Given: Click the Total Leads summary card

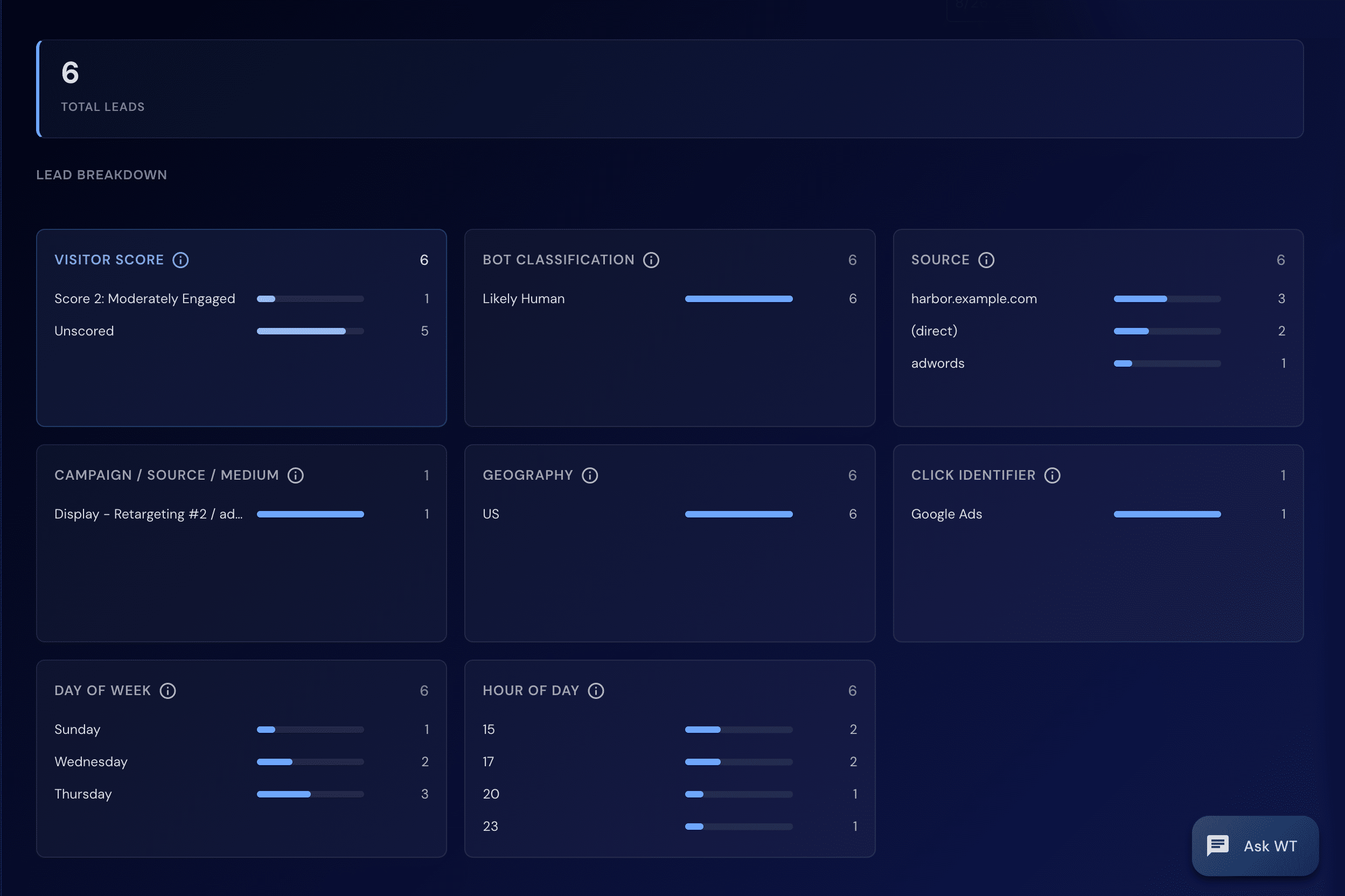Looking at the screenshot, I should pyautogui.click(x=670, y=88).
